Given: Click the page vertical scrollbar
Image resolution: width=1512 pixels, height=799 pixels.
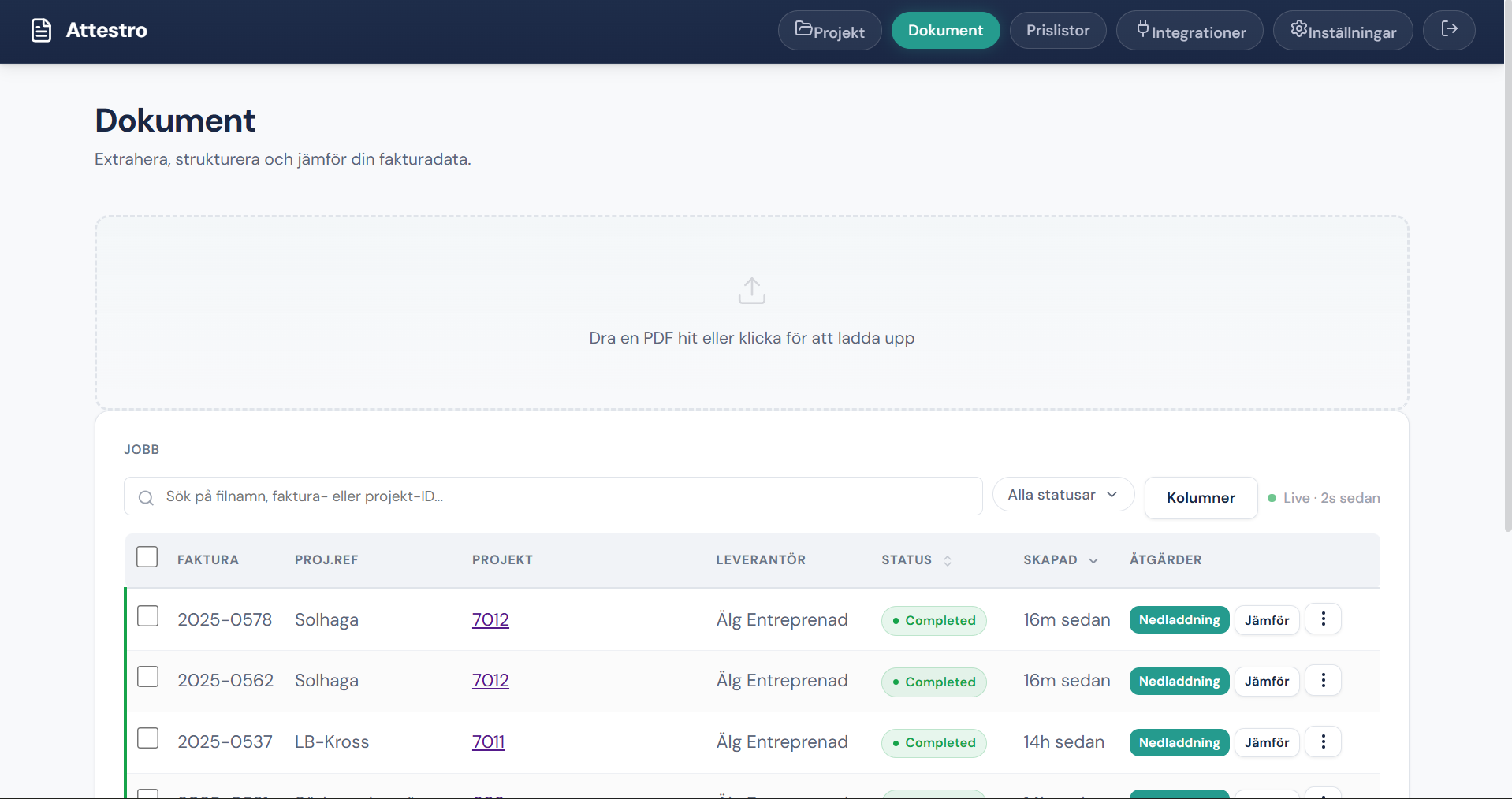Looking at the screenshot, I should tap(1507, 315).
